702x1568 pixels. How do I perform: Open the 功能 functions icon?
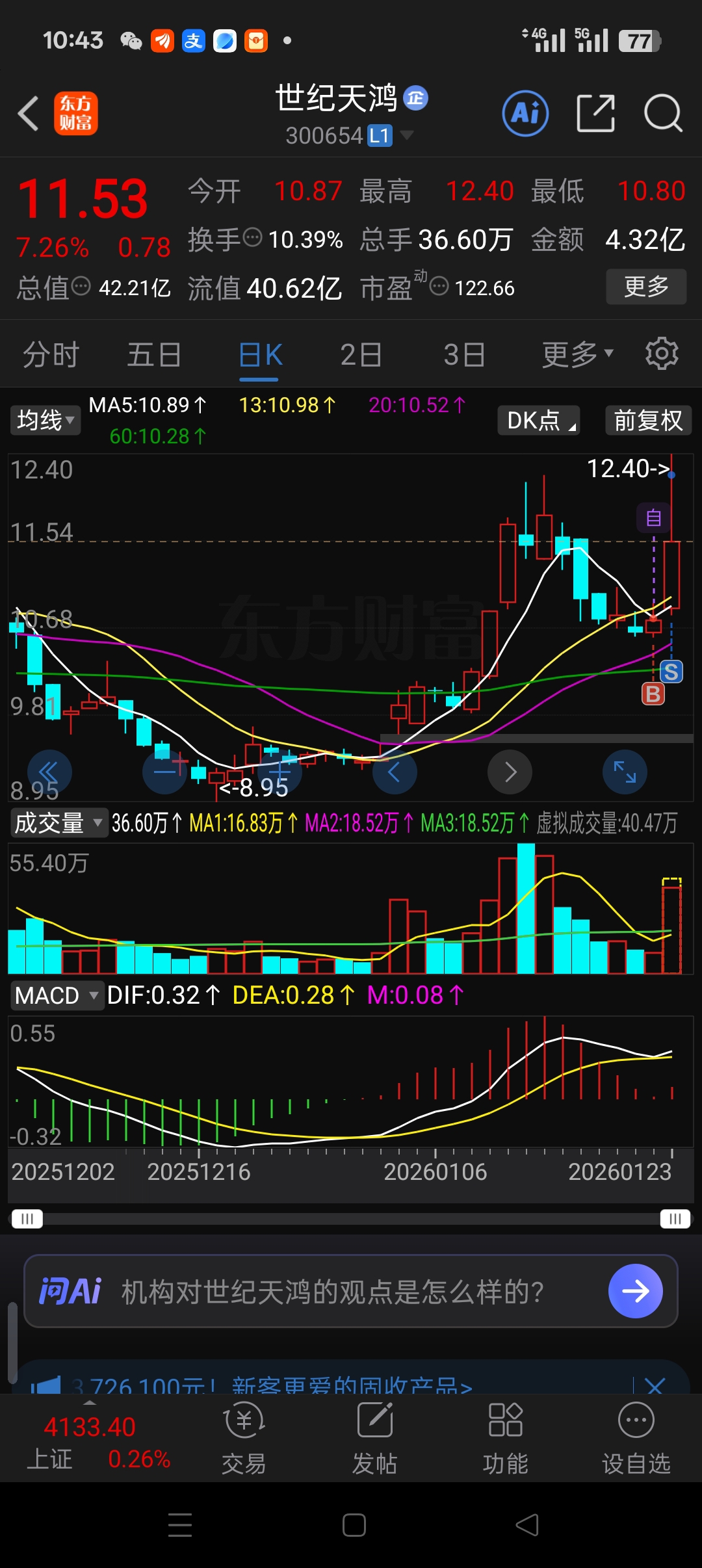pyautogui.click(x=505, y=1439)
